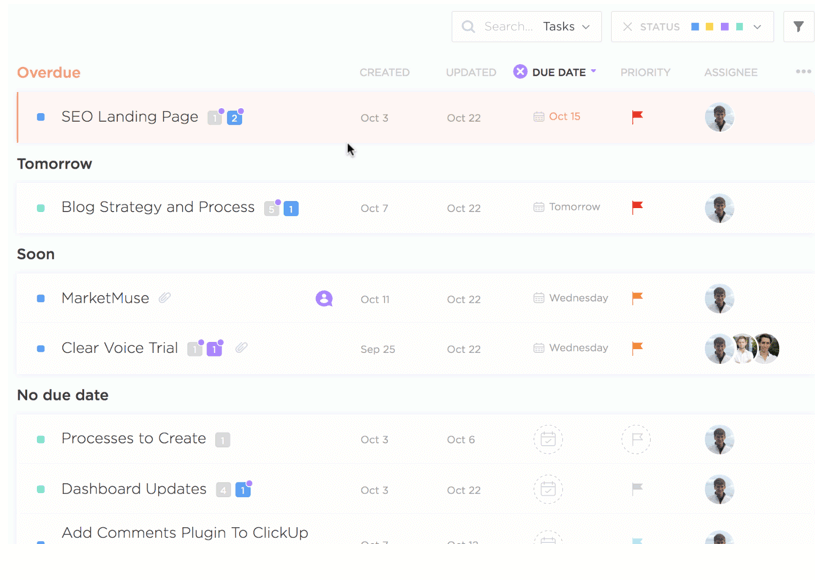Click the gray priority flag for Dashboard Updates
This screenshot has height=580, width=815.
(x=637, y=489)
